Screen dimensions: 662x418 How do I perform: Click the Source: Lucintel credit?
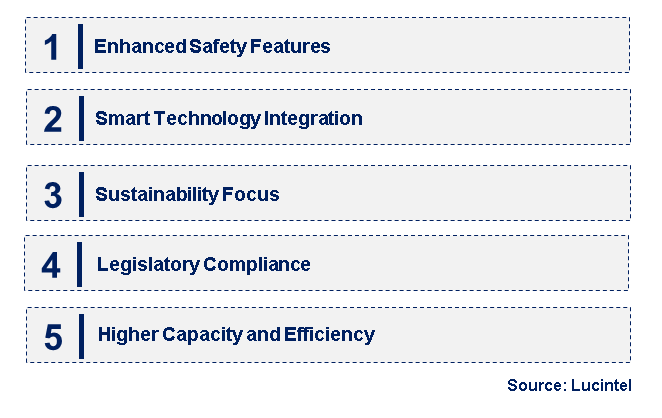(569, 385)
